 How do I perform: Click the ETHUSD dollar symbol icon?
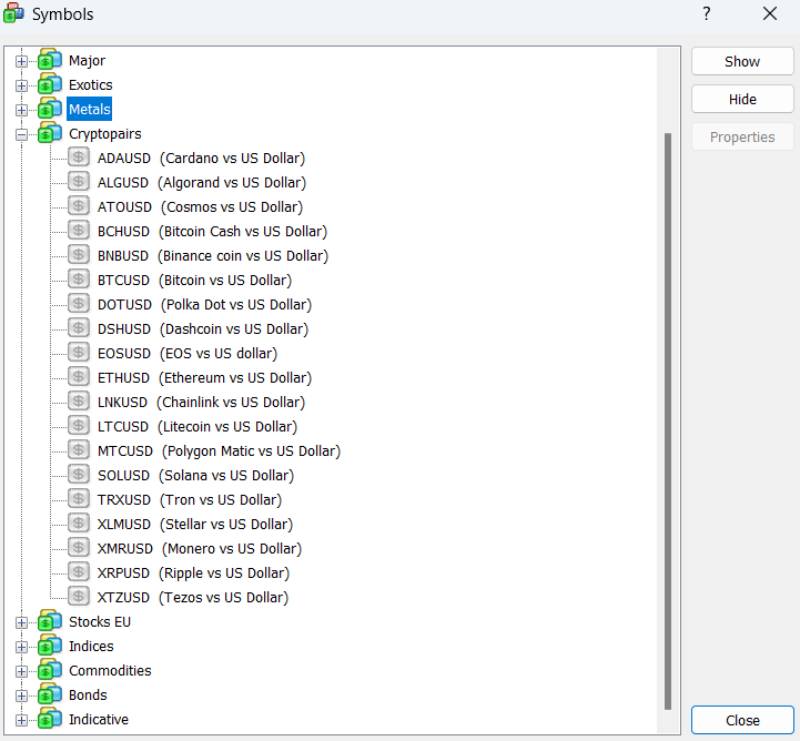click(79, 378)
